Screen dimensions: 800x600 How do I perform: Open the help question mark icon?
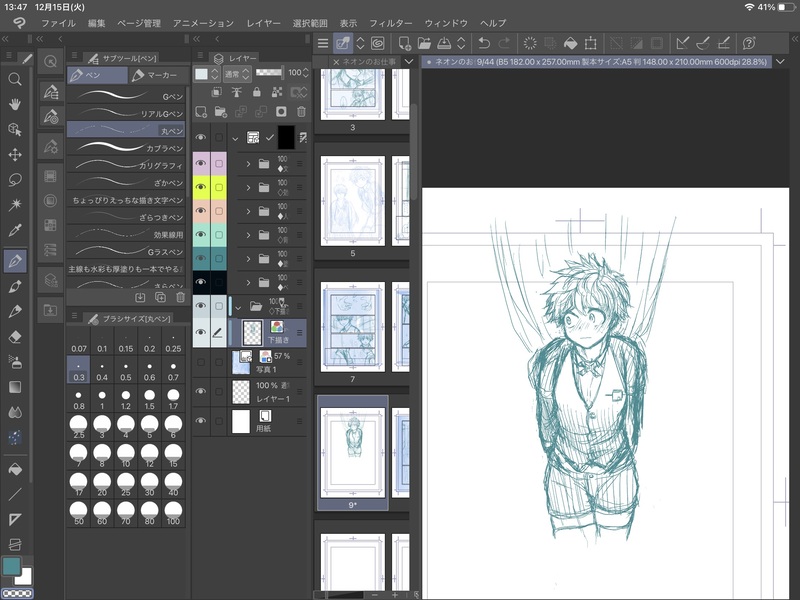point(749,43)
